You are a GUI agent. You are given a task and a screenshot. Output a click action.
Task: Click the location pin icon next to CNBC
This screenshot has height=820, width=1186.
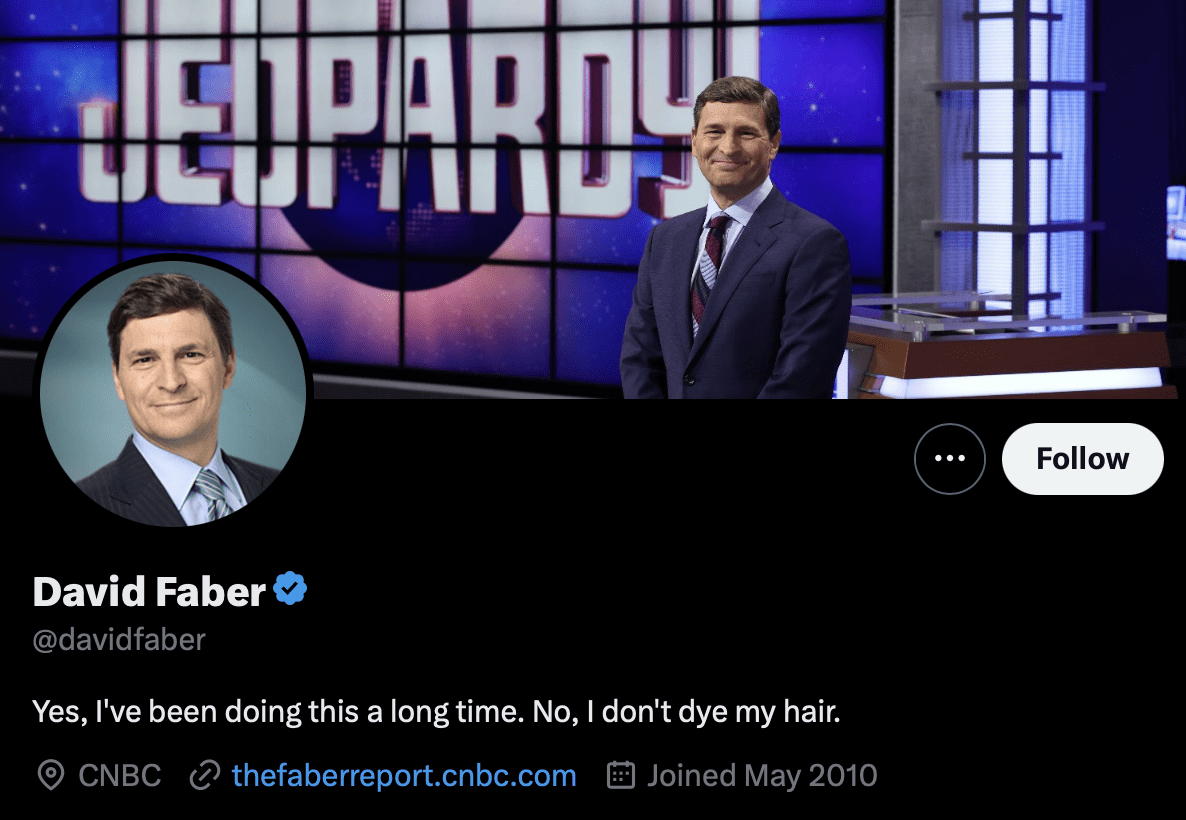coord(51,775)
